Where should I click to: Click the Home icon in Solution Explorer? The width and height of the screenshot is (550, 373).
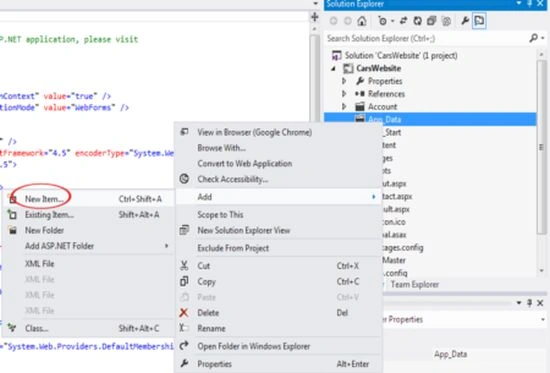[x=362, y=21]
